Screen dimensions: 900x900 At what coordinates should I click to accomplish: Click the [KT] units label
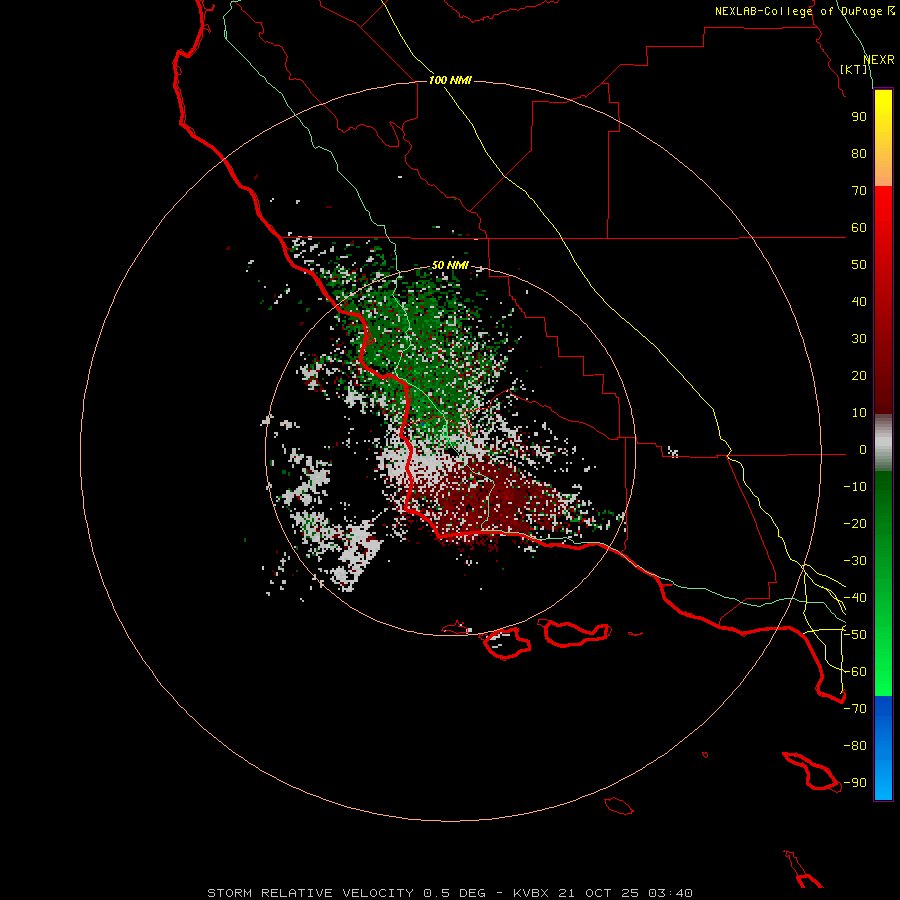[x=854, y=69]
